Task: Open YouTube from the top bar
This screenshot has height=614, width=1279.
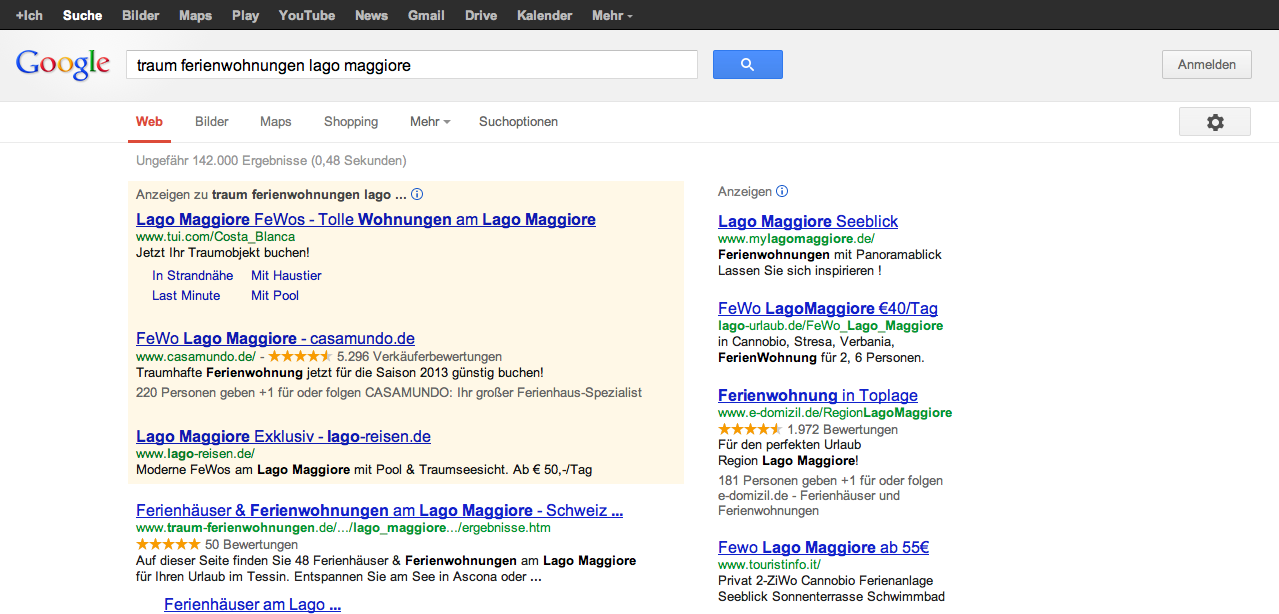Action: [x=307, y=15]
